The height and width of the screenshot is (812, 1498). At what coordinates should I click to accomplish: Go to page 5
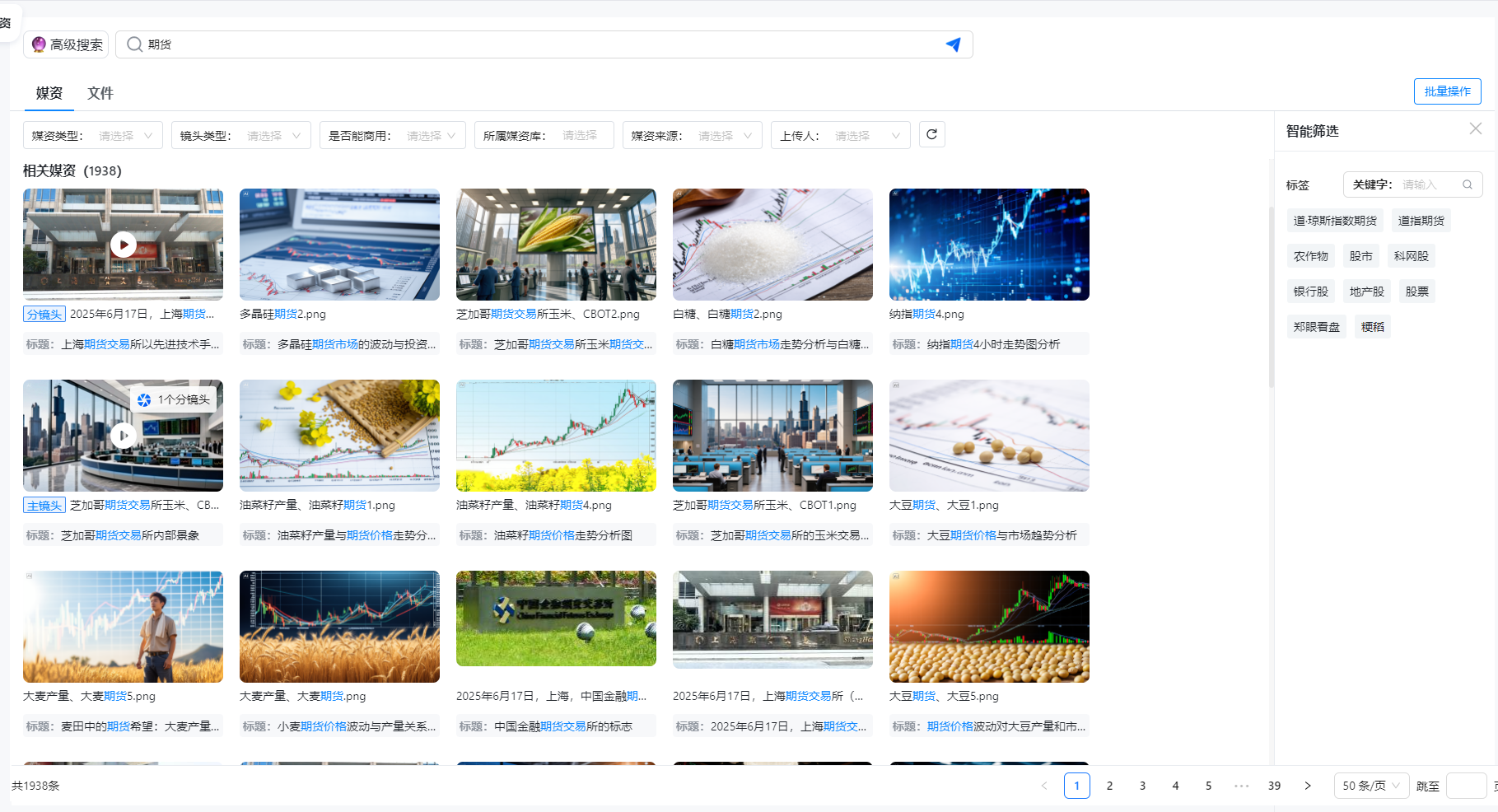[1209, 786]
